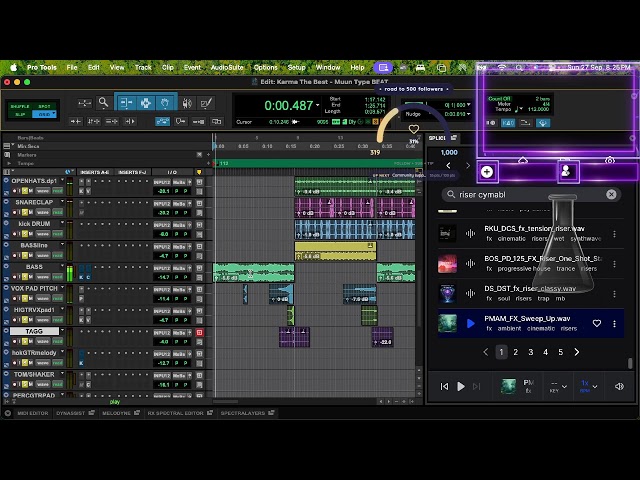Click the riser cymabl search field
Screen dimensions: 640x480
[531, 195]
